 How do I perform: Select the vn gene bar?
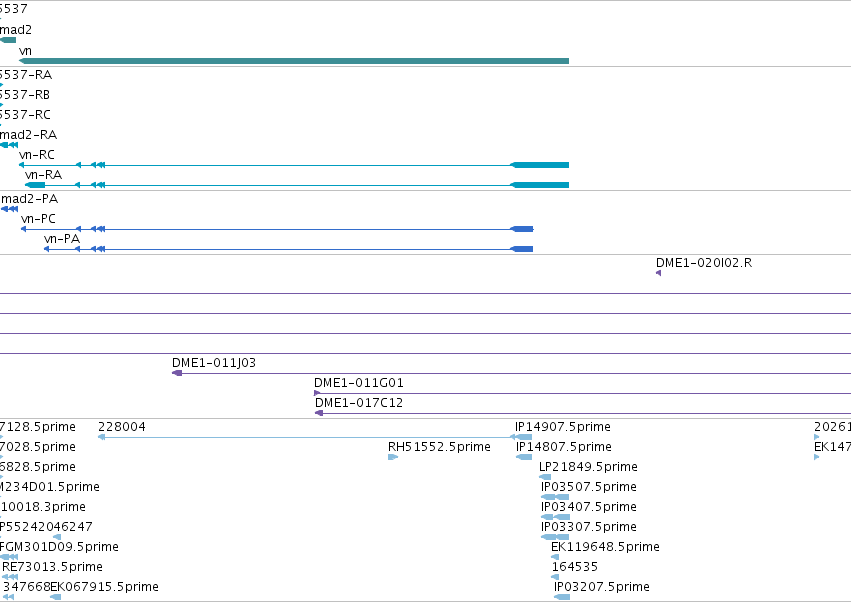click(x=294, y=61)
